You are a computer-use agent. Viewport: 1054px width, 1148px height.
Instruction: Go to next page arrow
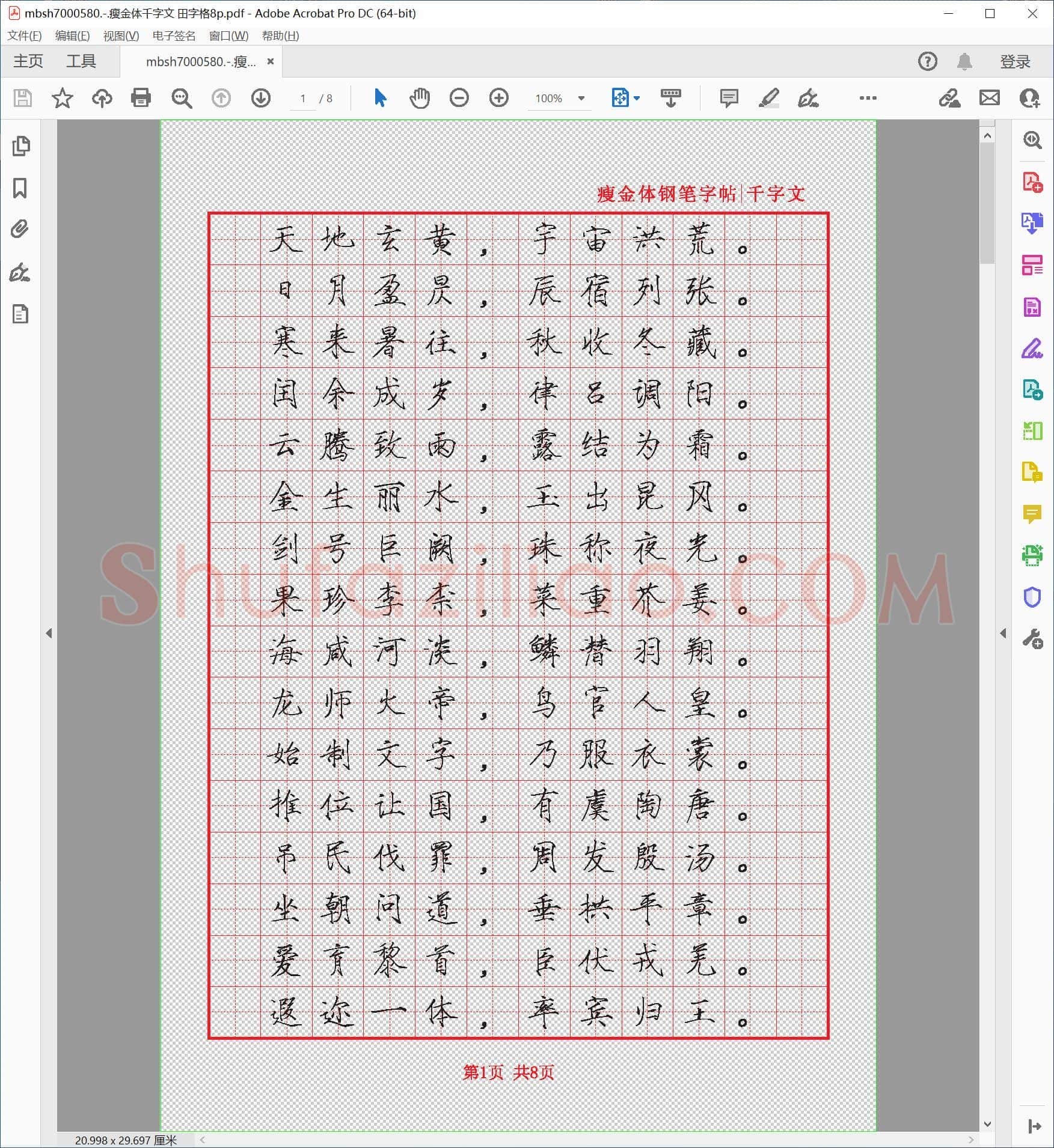[261, 98]
